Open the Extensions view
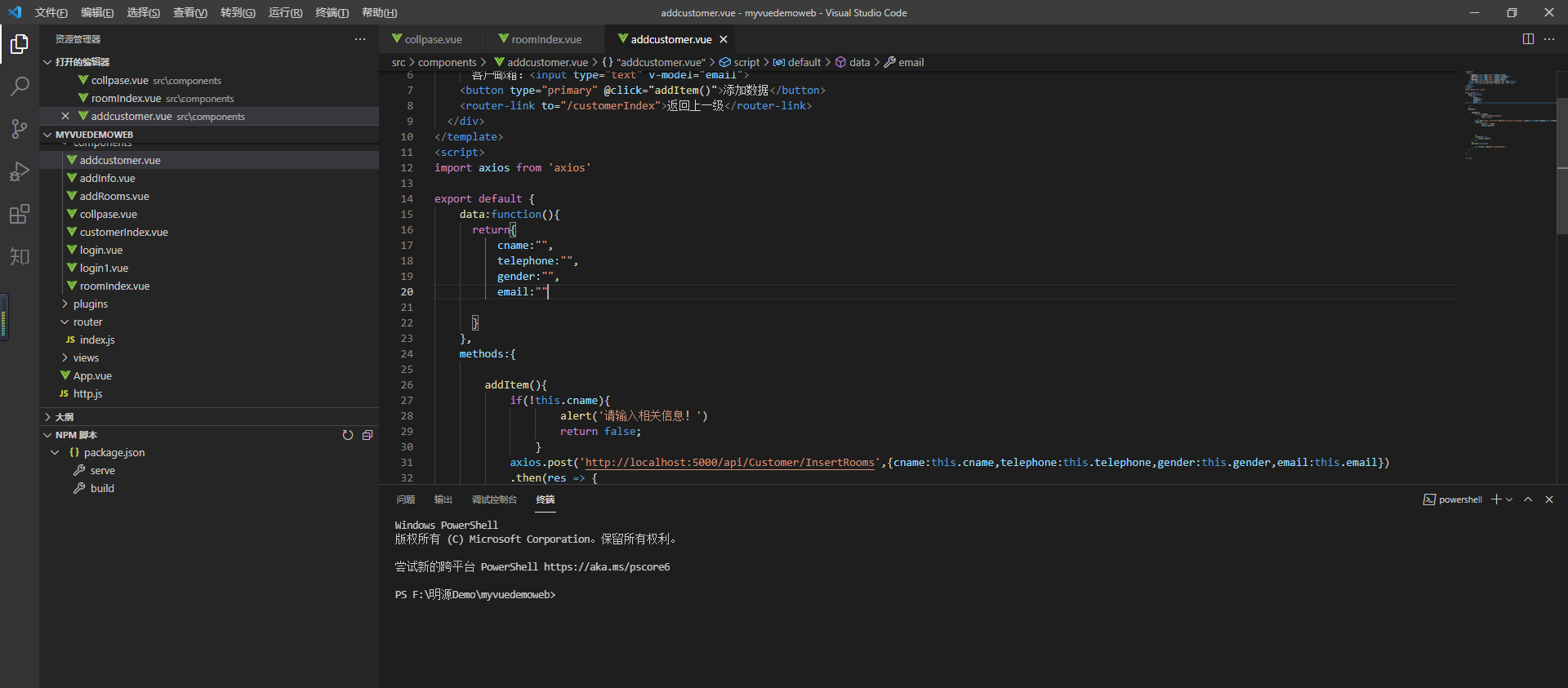Screen dimensions: 1568x688 tap(20, 214)
